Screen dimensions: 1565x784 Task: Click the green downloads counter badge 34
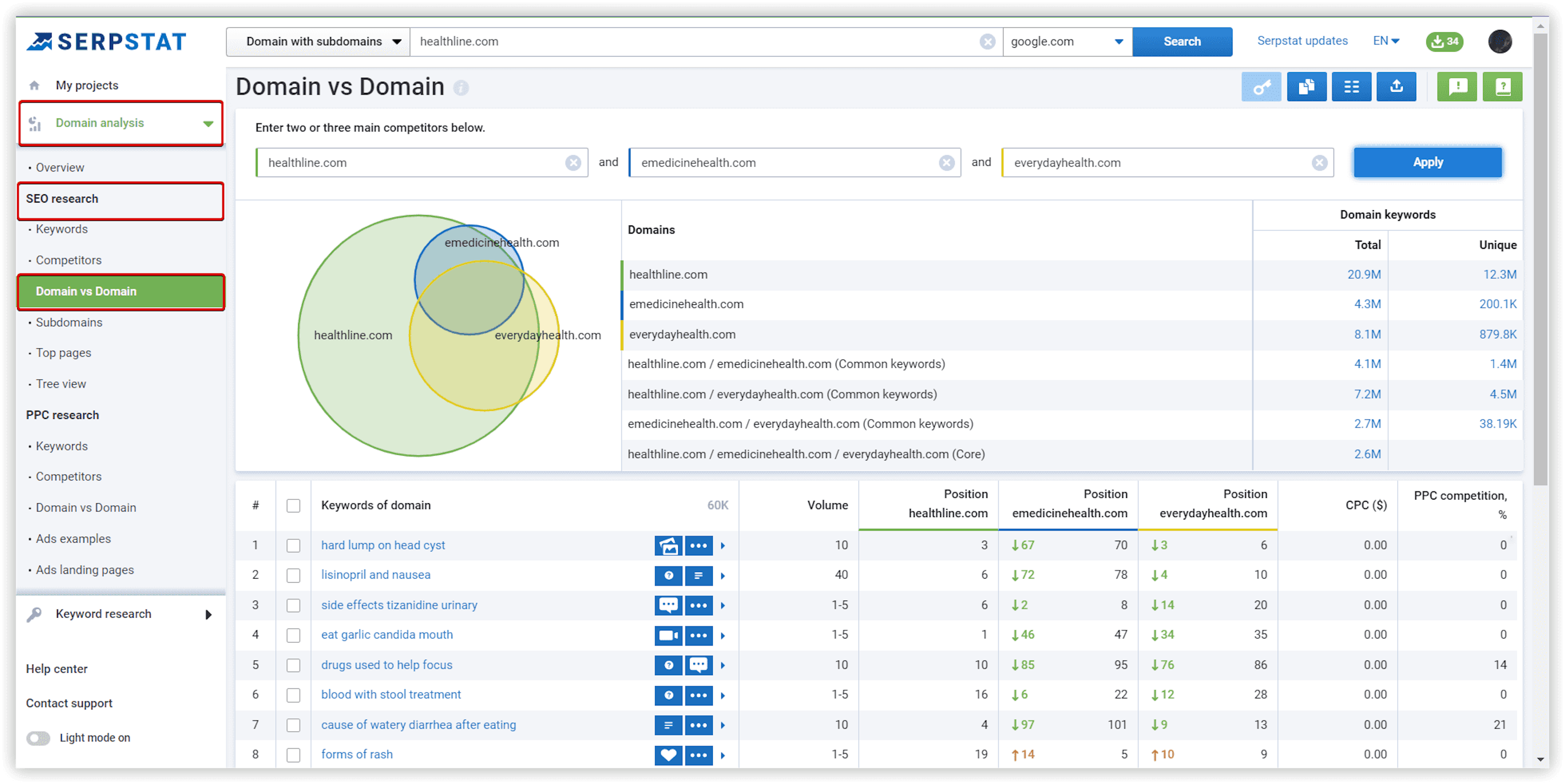(1444, 41)
